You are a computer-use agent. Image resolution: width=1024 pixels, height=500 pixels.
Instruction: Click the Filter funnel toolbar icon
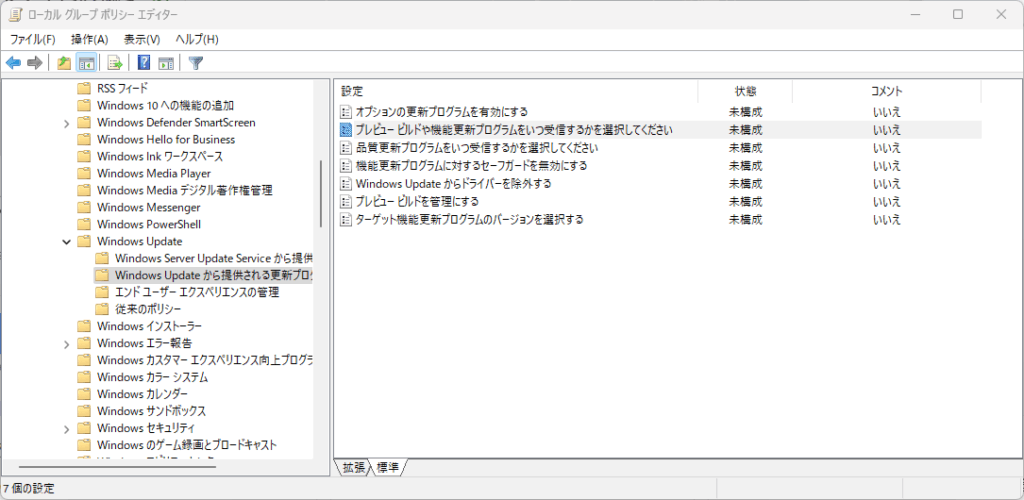pyautogui.click(x=195, y=63)
